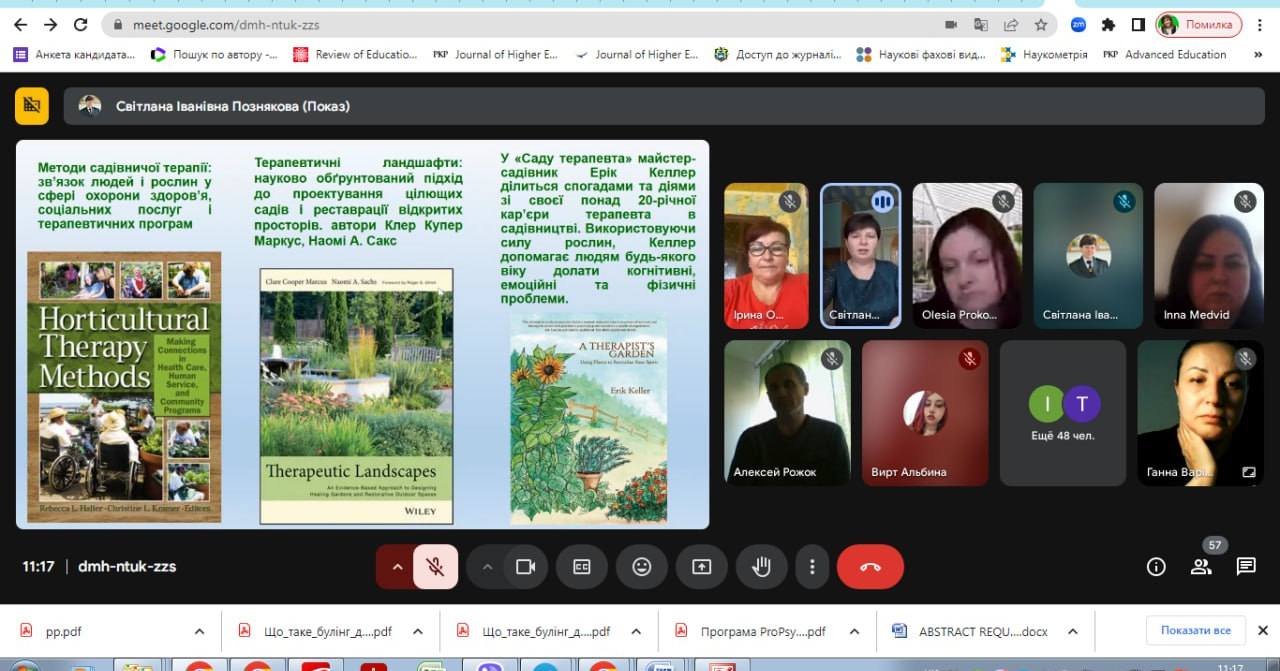Expand options chevron for Програма ProPsy download
The height and width of the screenshot is (671, 1280).
854,632
